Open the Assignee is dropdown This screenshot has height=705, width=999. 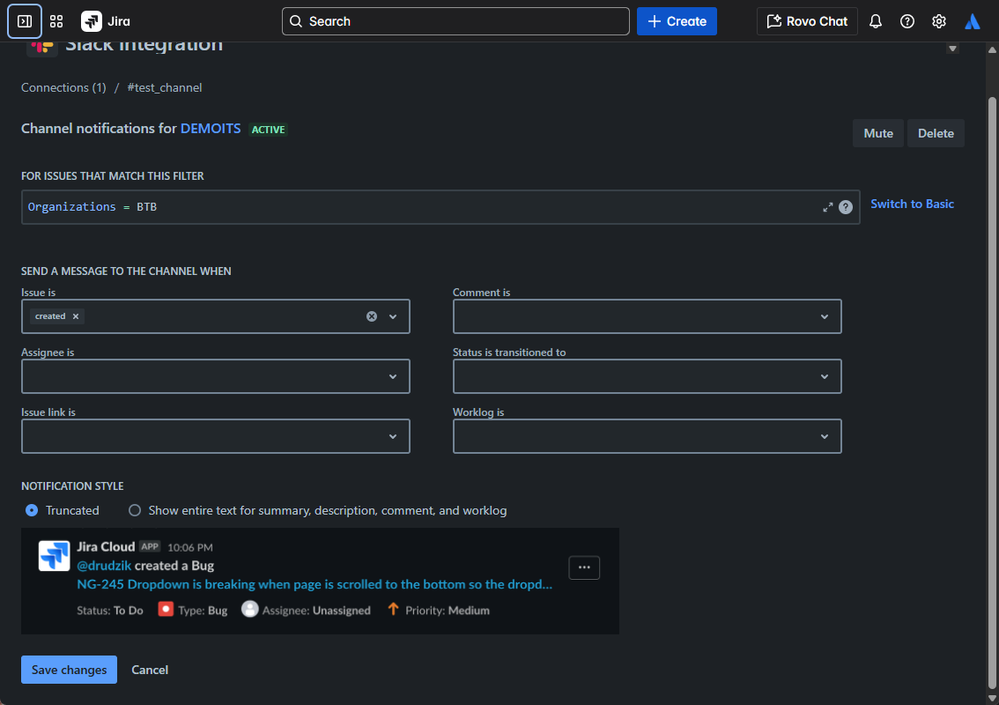point(215,376)
